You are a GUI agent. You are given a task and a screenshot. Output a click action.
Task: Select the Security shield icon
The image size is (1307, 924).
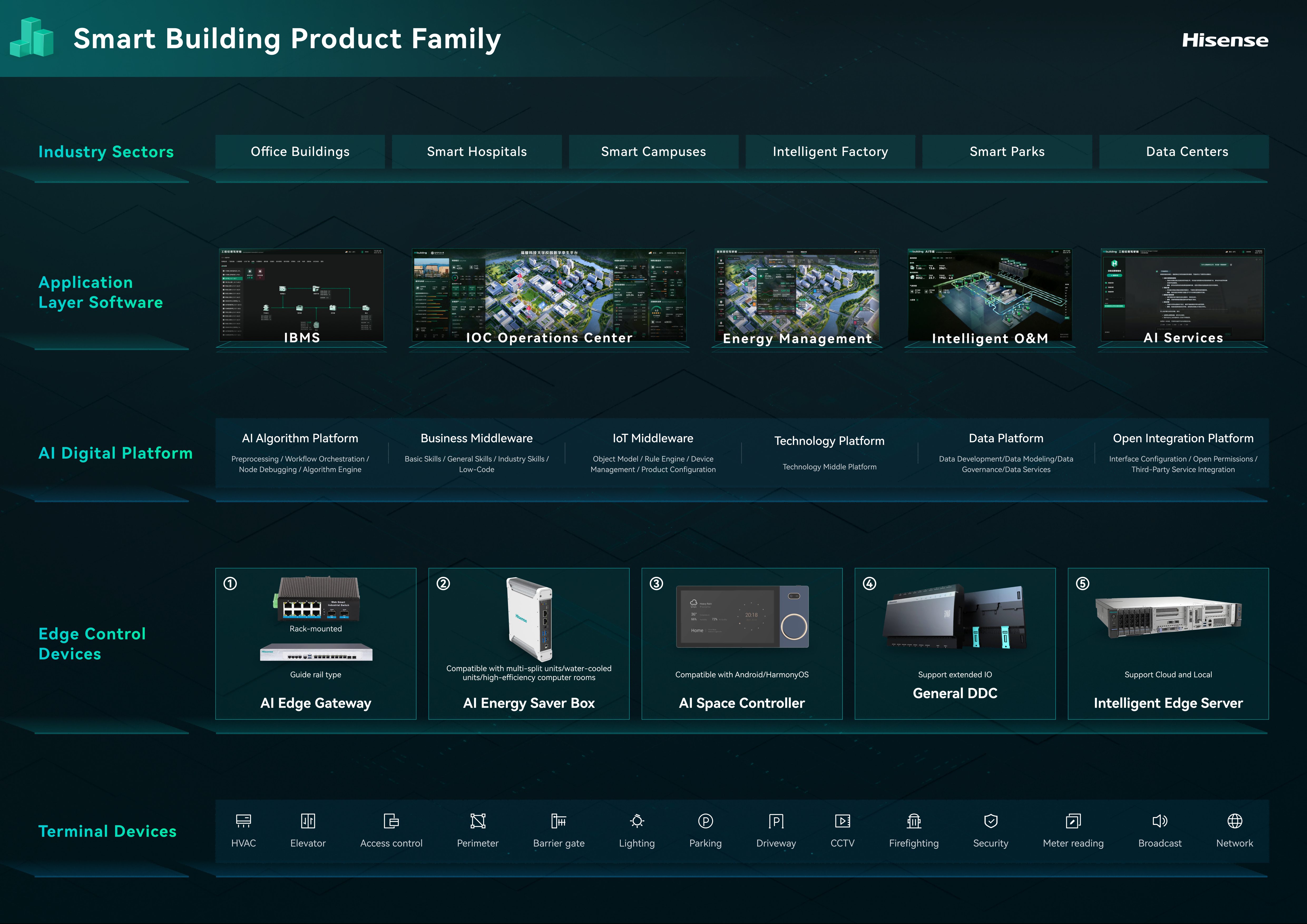coord(991,820)
